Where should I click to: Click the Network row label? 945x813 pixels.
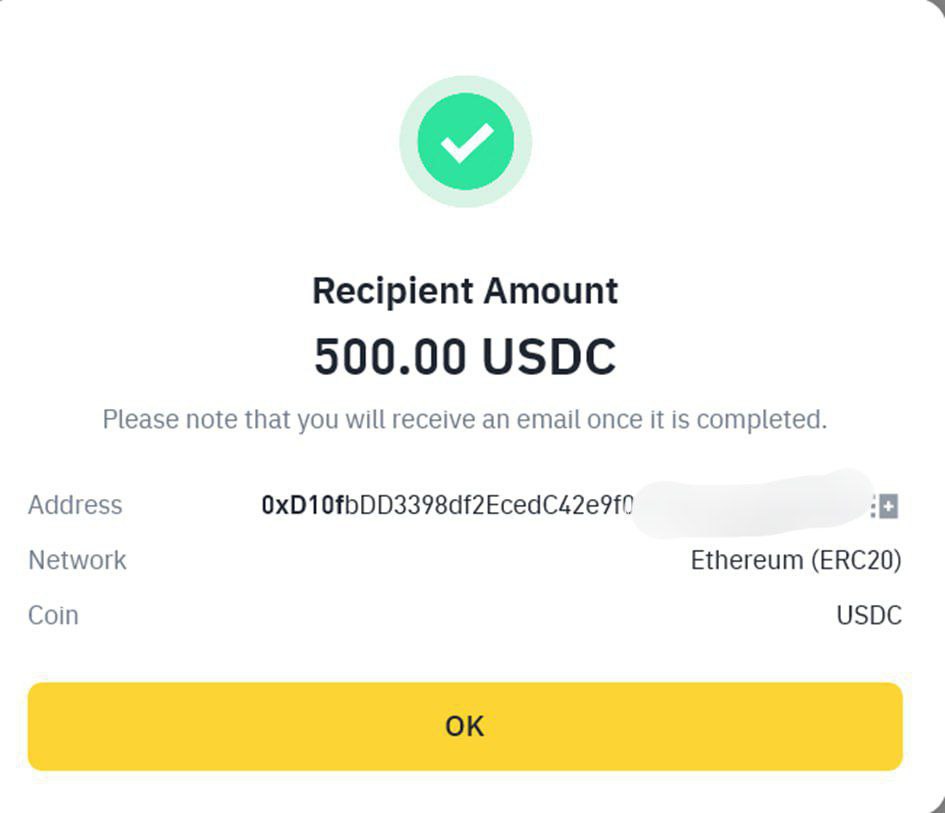tap(77, 560)
